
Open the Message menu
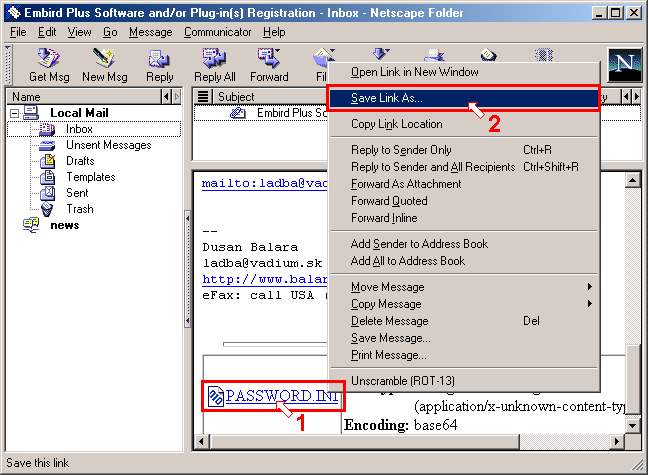point(150,32)
